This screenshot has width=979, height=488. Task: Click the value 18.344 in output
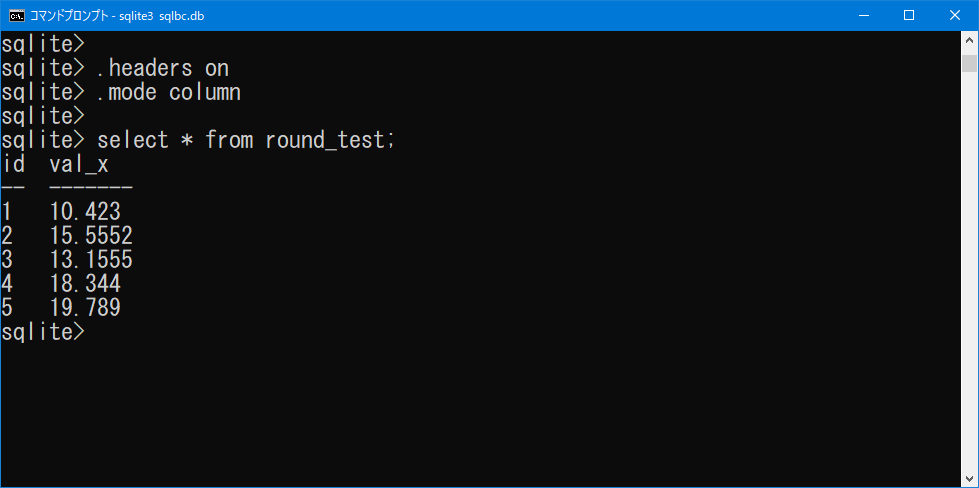[x=85, y=284]
